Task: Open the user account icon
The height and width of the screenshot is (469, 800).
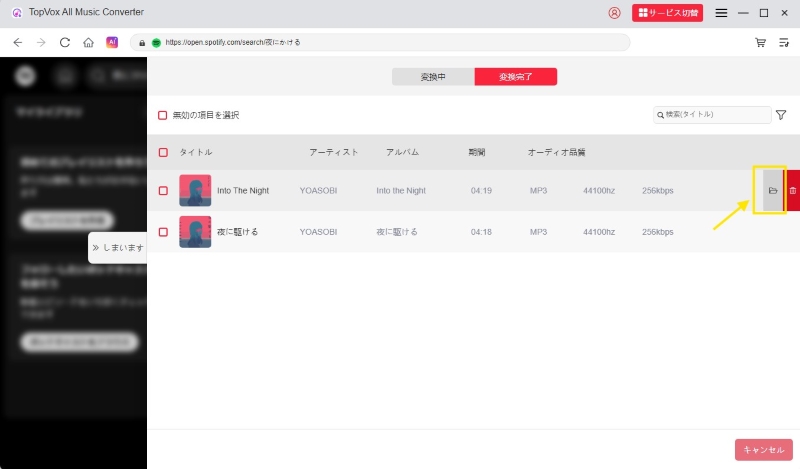Action: click(x=614, y=13)
